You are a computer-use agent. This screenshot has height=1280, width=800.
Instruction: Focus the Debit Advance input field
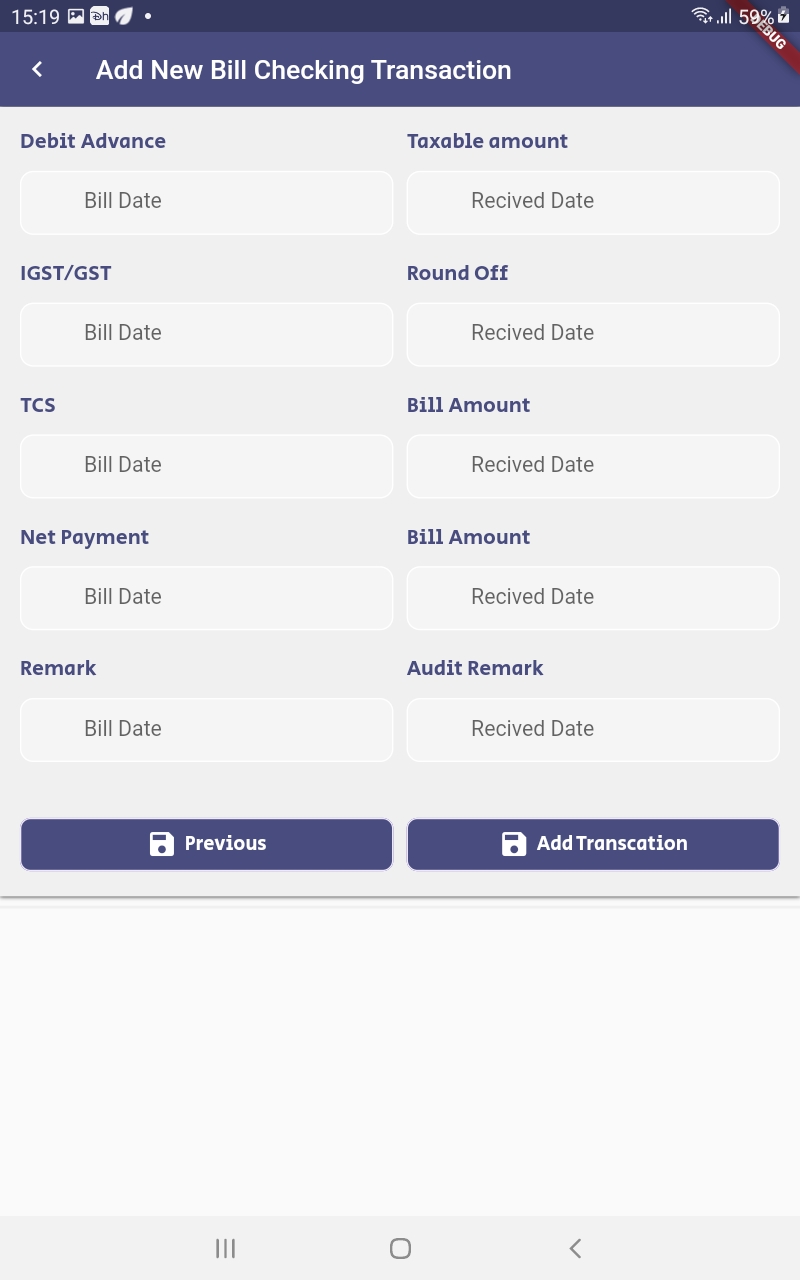207,202
